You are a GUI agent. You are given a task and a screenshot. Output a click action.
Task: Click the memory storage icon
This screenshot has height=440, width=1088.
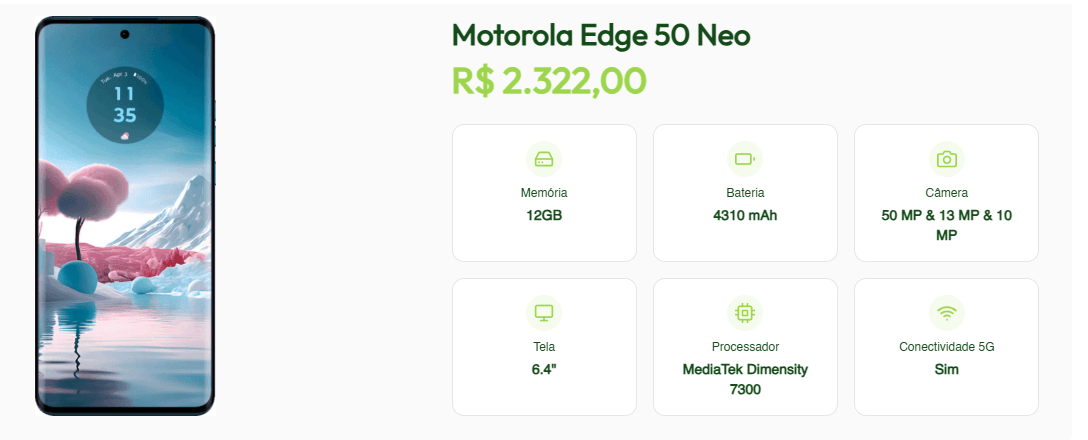(544, 159)
